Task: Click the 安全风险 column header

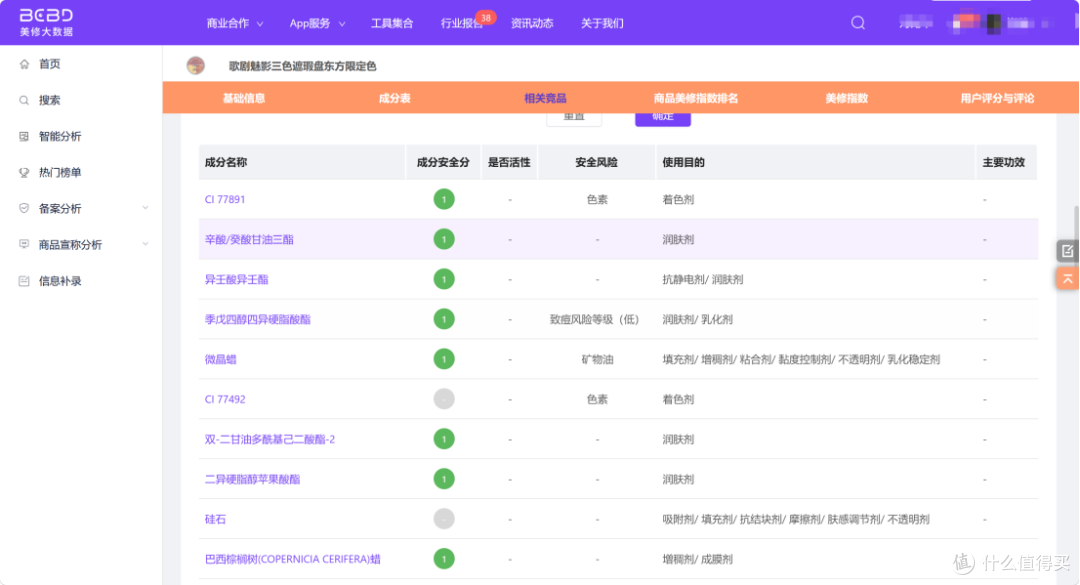Action: click(596, 163)
